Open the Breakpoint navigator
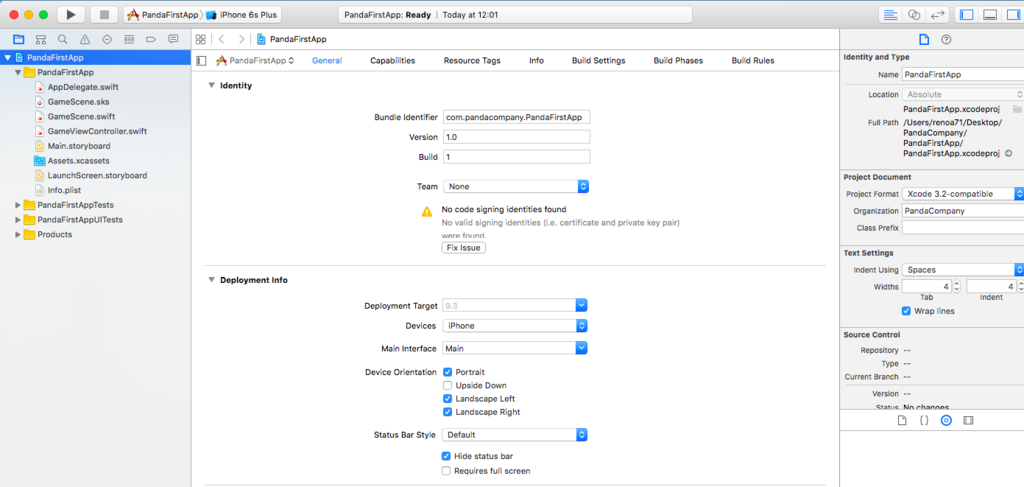Image resolution: width=1024 pixels, height=487 pixels. tap(151, 39)
